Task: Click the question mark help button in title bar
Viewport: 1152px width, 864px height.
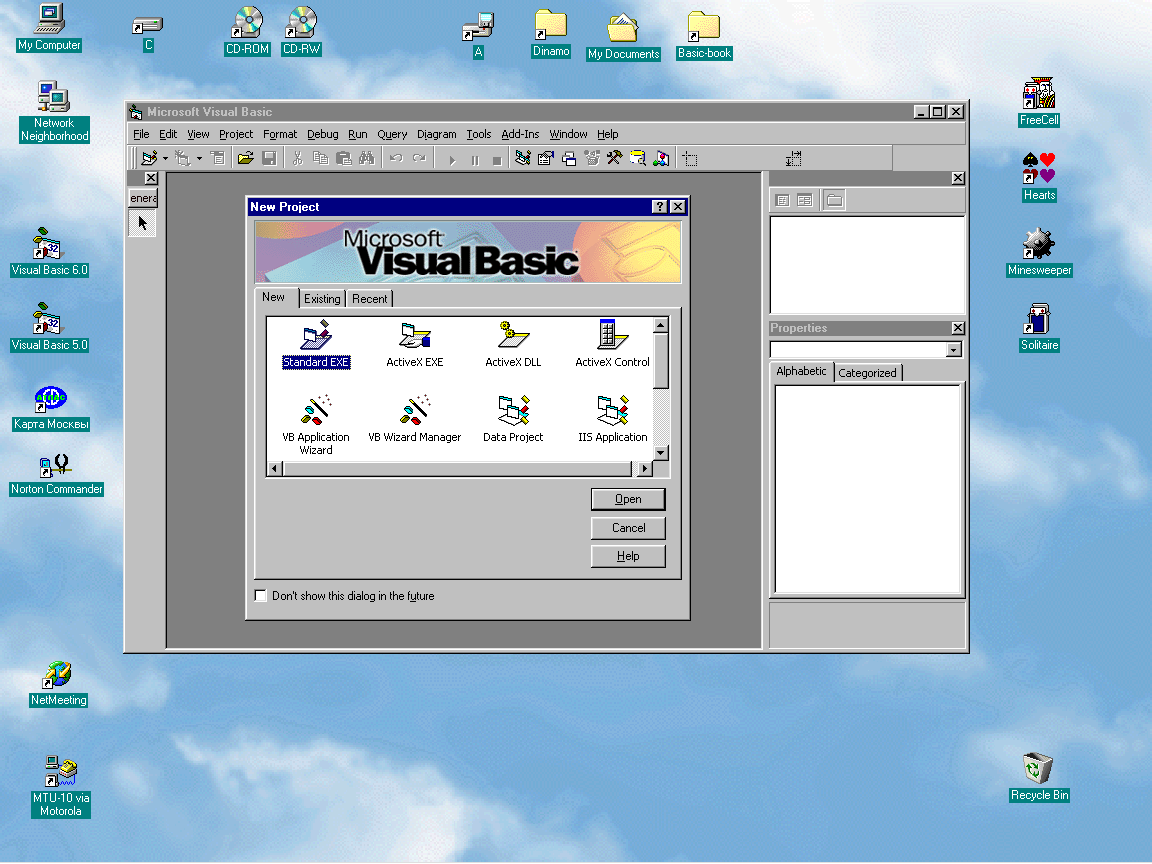Action: (x=660, y=207)
